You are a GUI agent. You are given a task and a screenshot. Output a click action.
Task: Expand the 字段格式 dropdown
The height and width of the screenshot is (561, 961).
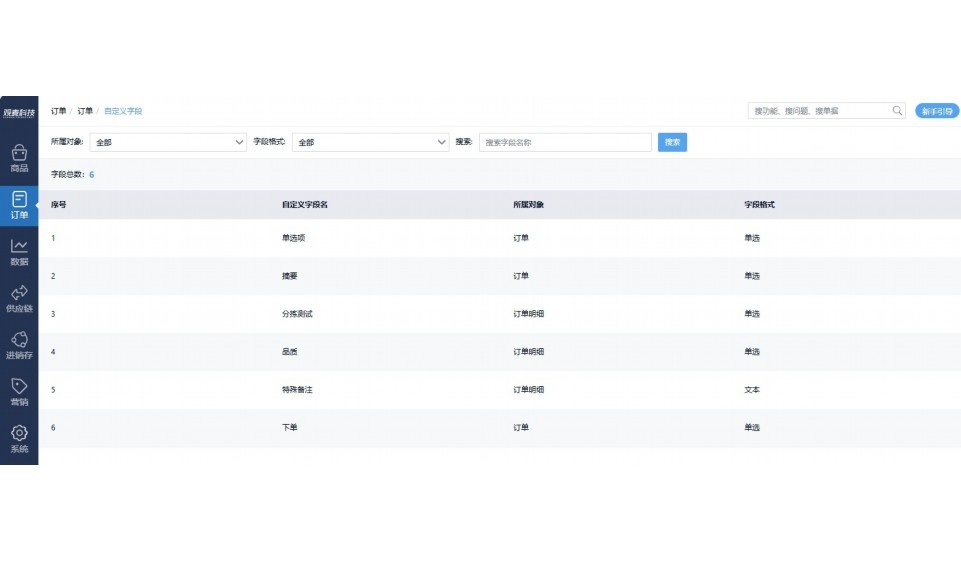(x=370, y=143)
